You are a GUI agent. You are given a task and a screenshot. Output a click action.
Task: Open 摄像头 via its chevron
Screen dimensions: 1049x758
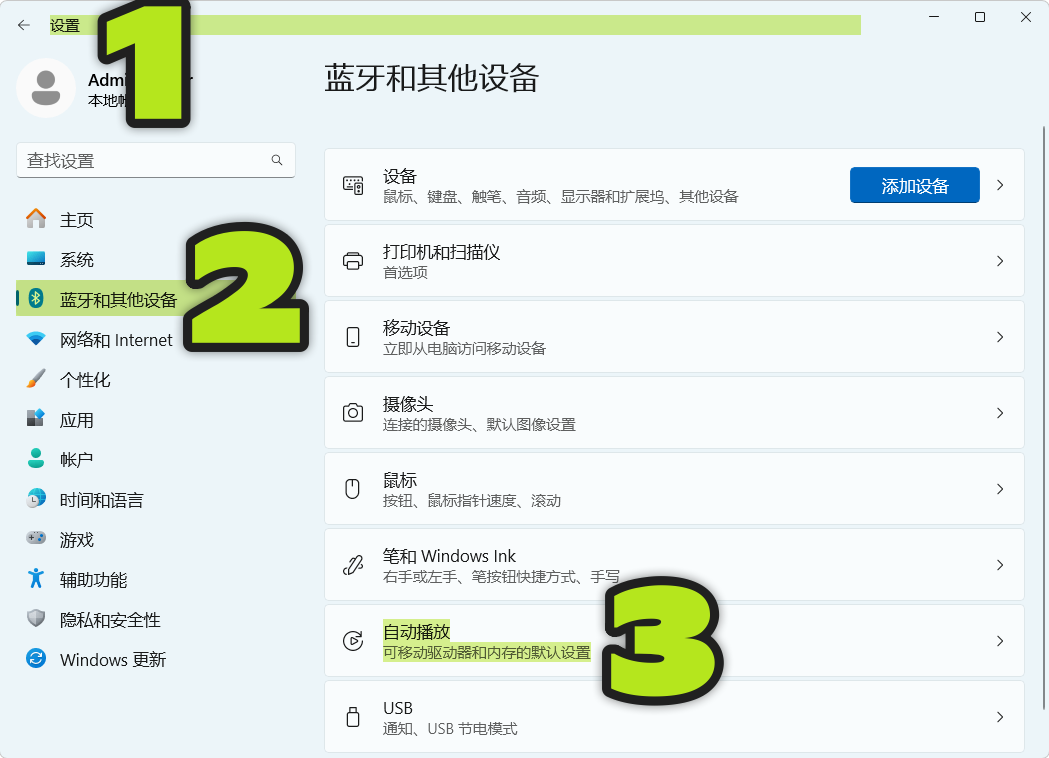point(1000,413)
